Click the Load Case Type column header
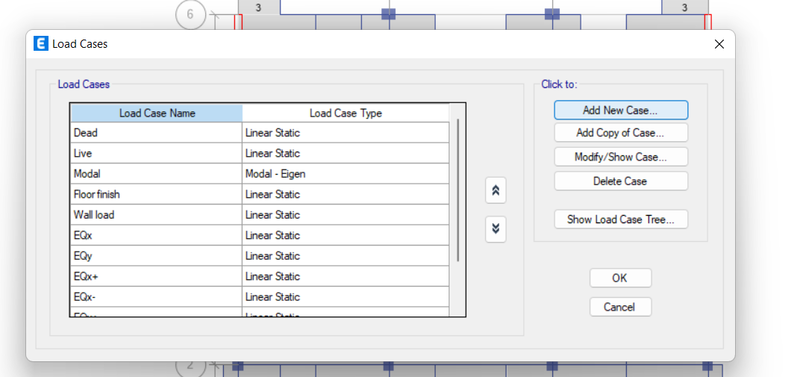 coord(345,113)
